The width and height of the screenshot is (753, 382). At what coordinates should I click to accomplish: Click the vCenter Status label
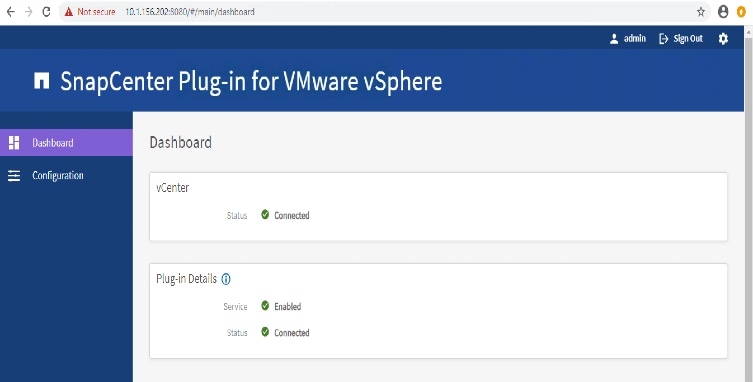click(237, 216)
